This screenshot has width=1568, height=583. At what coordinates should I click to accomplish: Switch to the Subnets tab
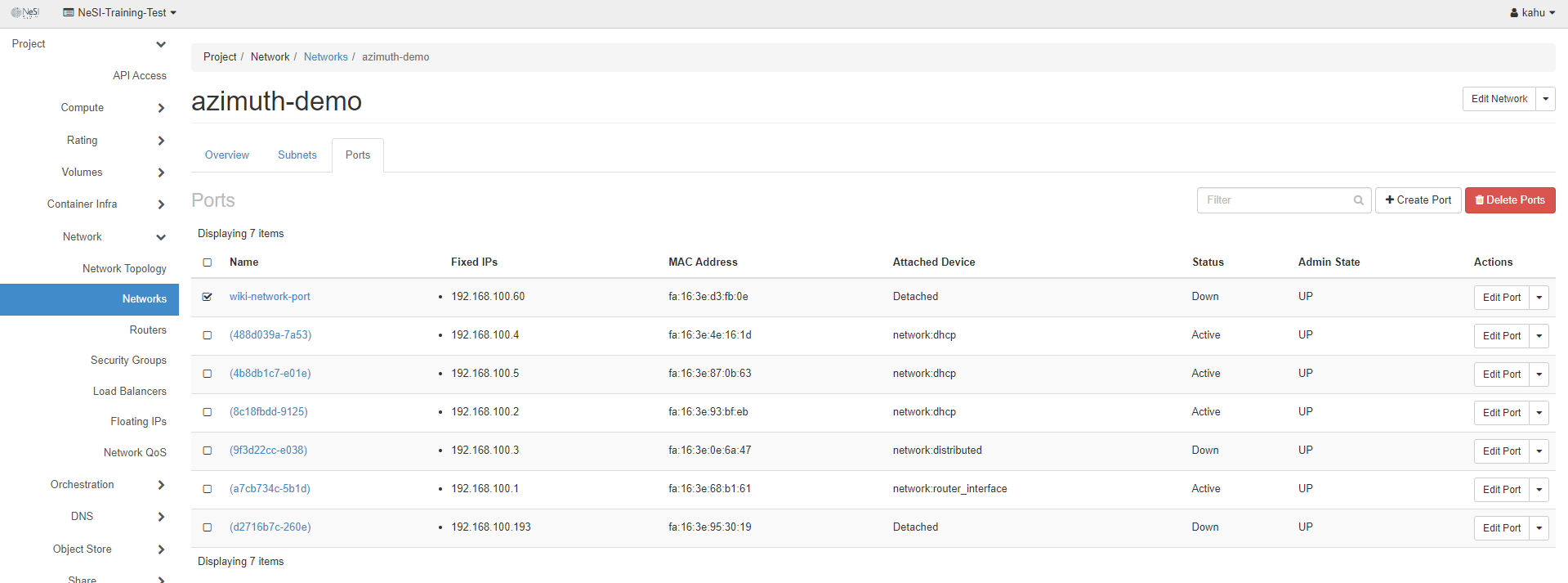click(297, 155)
